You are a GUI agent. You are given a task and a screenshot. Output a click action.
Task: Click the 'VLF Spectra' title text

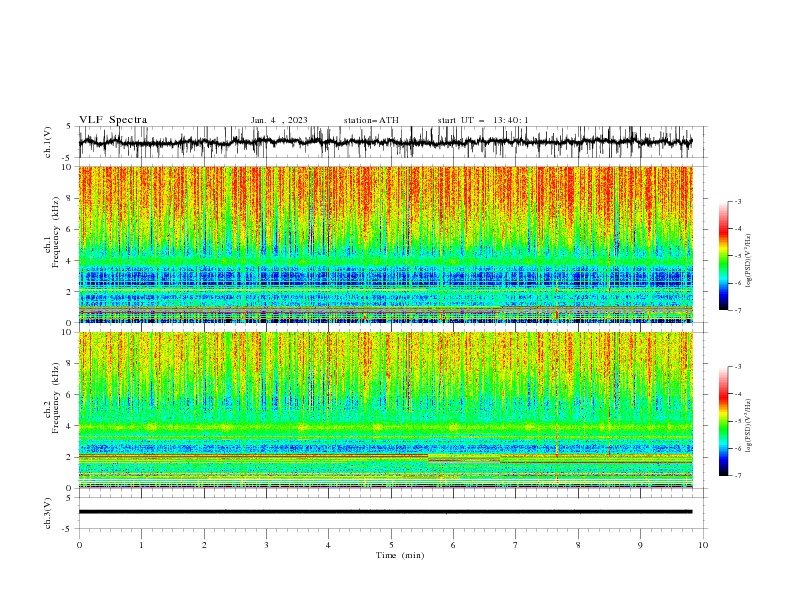pyautogui.click(x=113, y=120)
